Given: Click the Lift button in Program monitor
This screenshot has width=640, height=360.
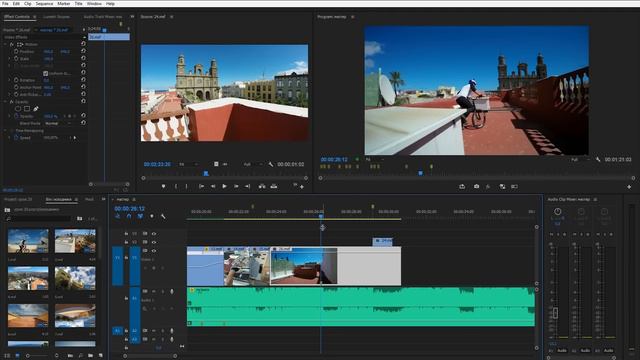Looking at the screenshot, I should point(462,187).
